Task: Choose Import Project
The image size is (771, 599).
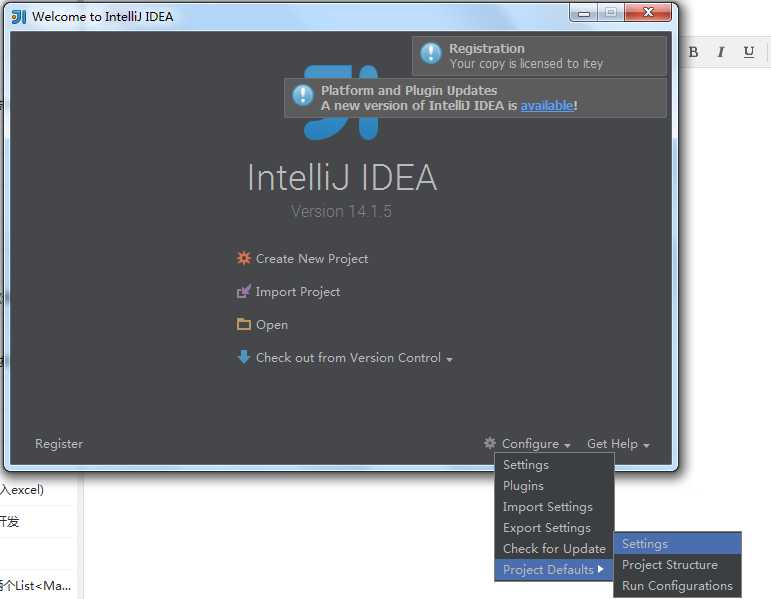Action: 298,292
